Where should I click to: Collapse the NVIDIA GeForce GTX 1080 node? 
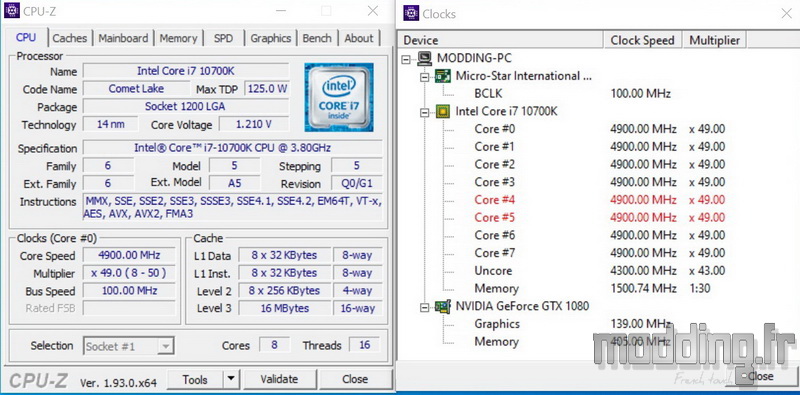tap(424, 307)
